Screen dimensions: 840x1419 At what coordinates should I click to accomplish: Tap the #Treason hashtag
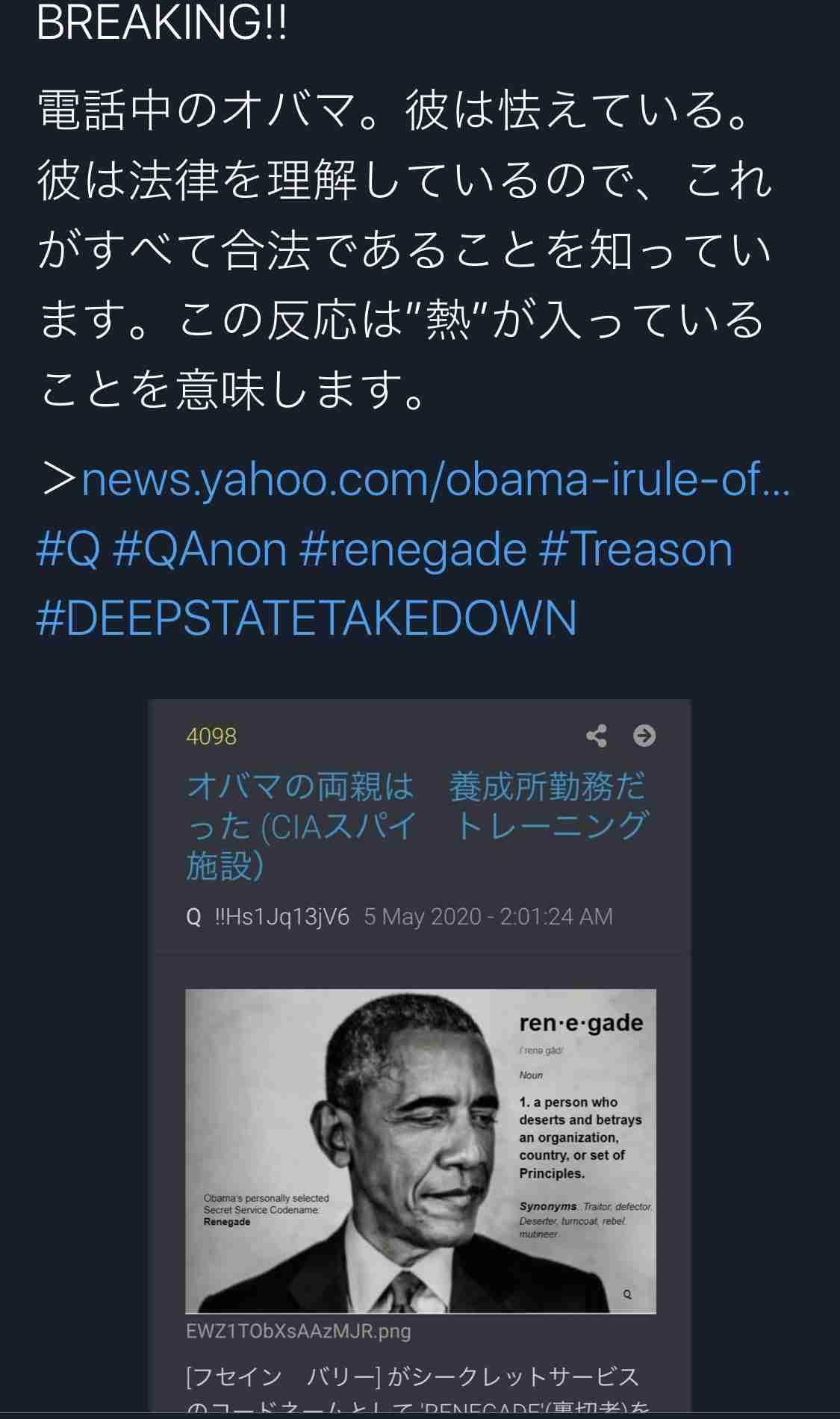pyautogui.click(x=635, y=550)
